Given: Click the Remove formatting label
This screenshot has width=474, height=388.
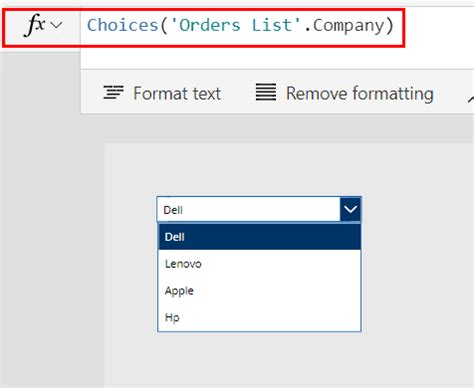Looking at the screenshot, I should 360,93.
